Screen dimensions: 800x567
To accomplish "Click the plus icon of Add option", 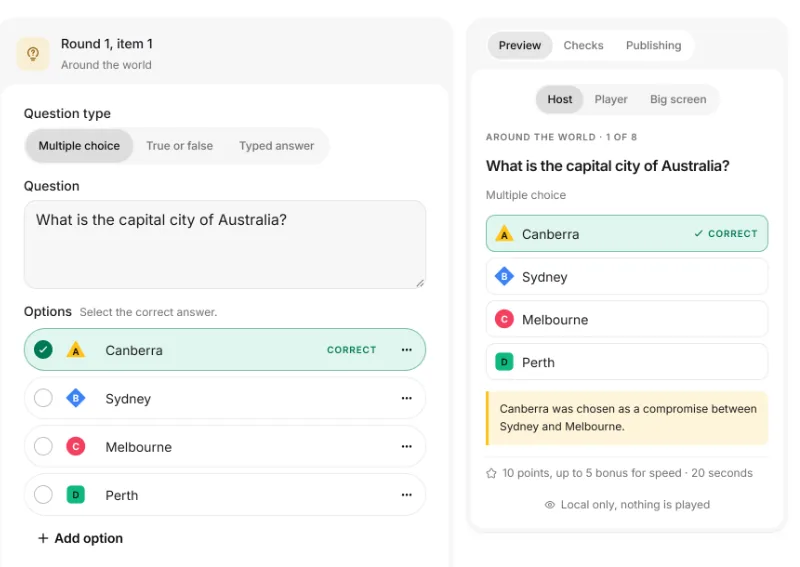I will coord(43,538).
